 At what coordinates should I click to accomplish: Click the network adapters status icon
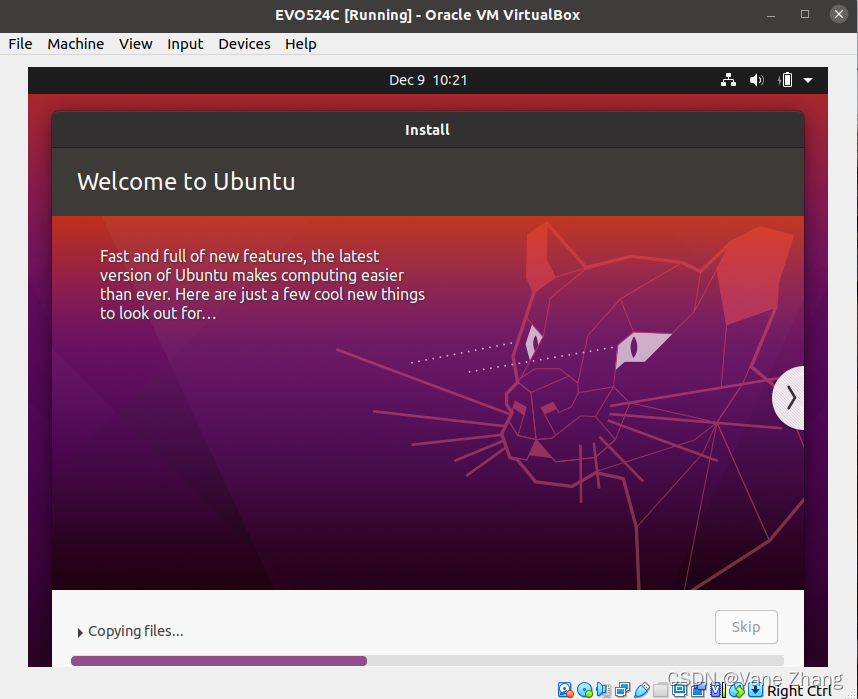point(623,690)
